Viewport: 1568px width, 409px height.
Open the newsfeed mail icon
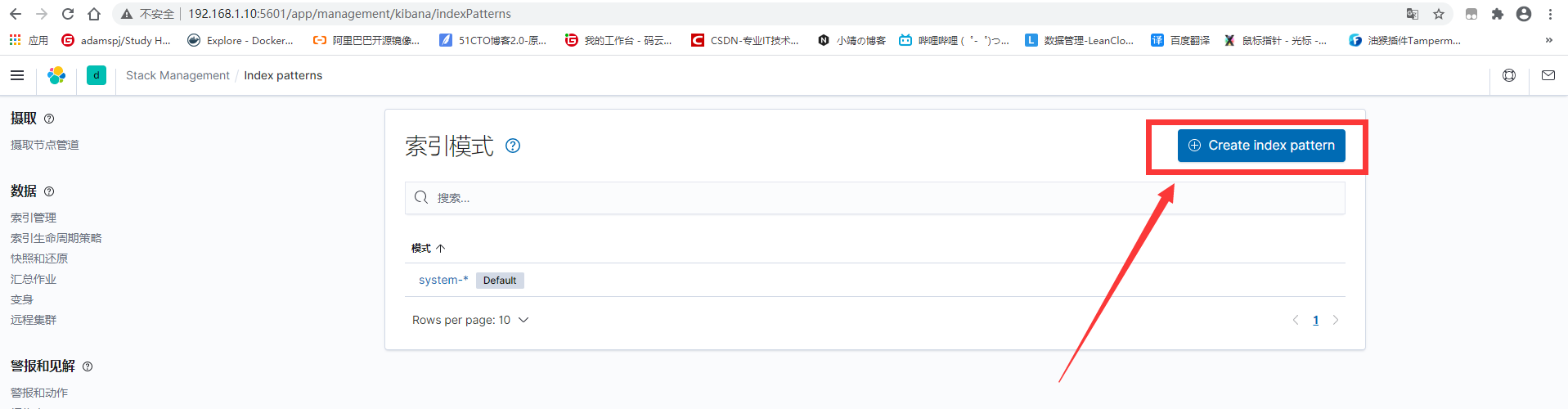(1548, 75)
